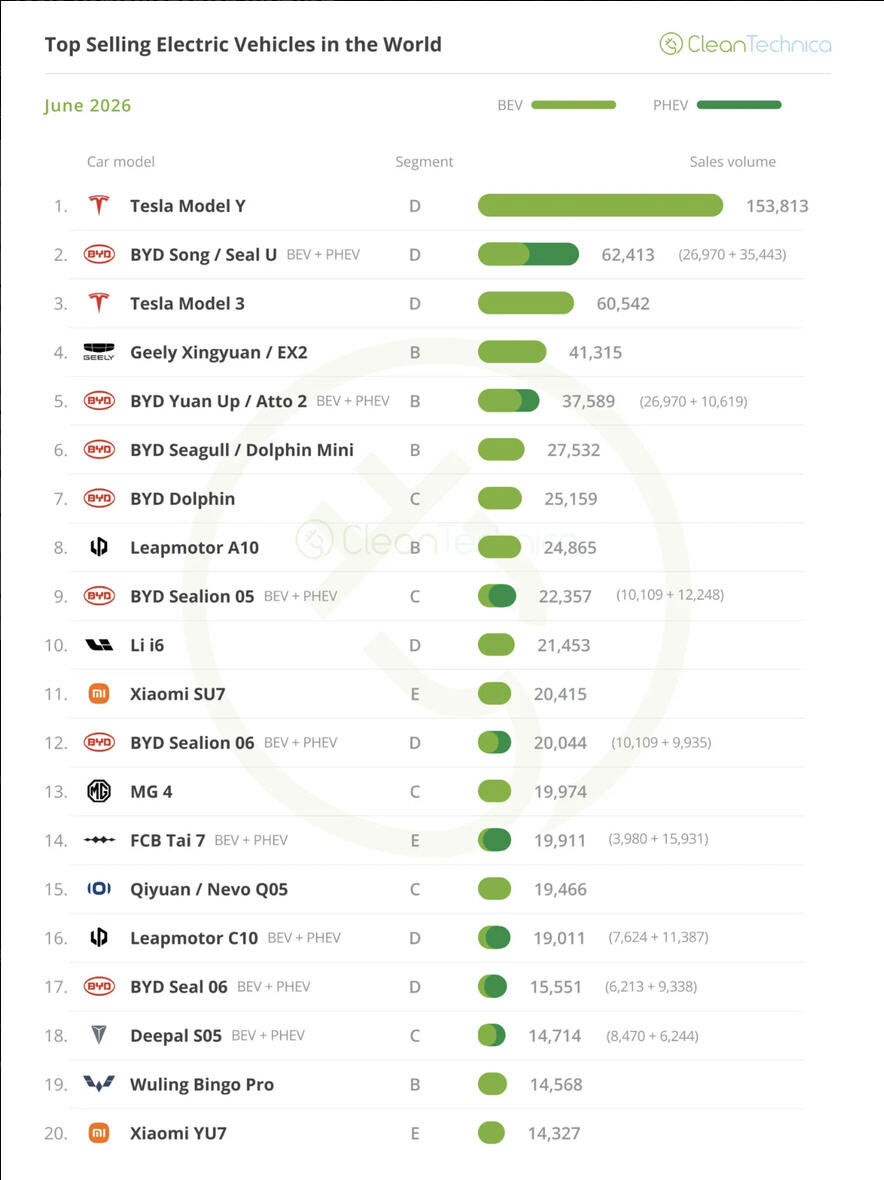This screenshot has height=1180, width=884.
Task: Click the Leapmotor logo next to A10
Action: coord(99,546)
